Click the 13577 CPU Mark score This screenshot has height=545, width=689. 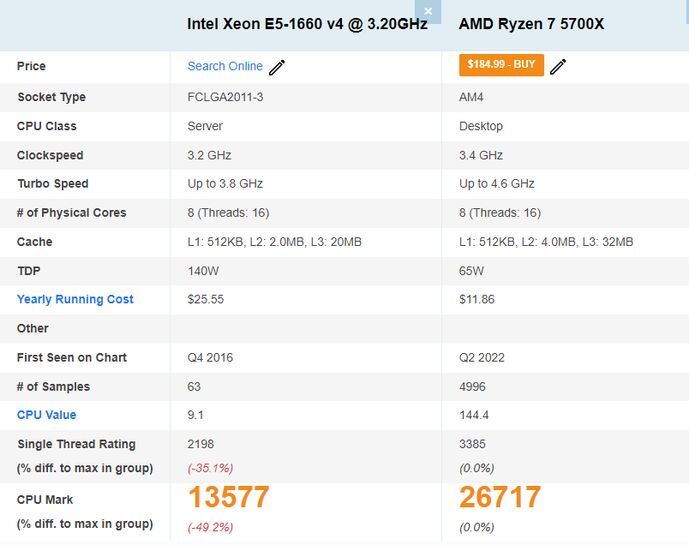pos(228,497)
